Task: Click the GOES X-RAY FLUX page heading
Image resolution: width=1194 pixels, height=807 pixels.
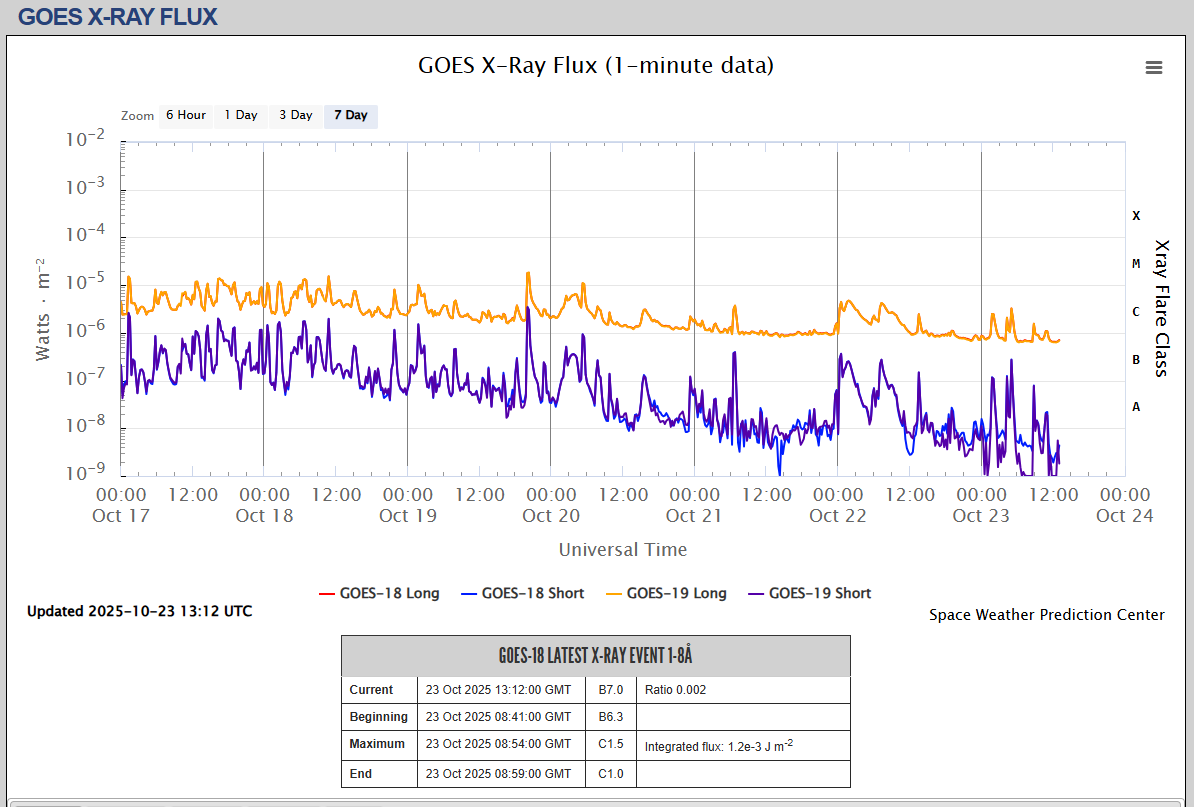Action: pyautogui.click(x=117, y=16)
